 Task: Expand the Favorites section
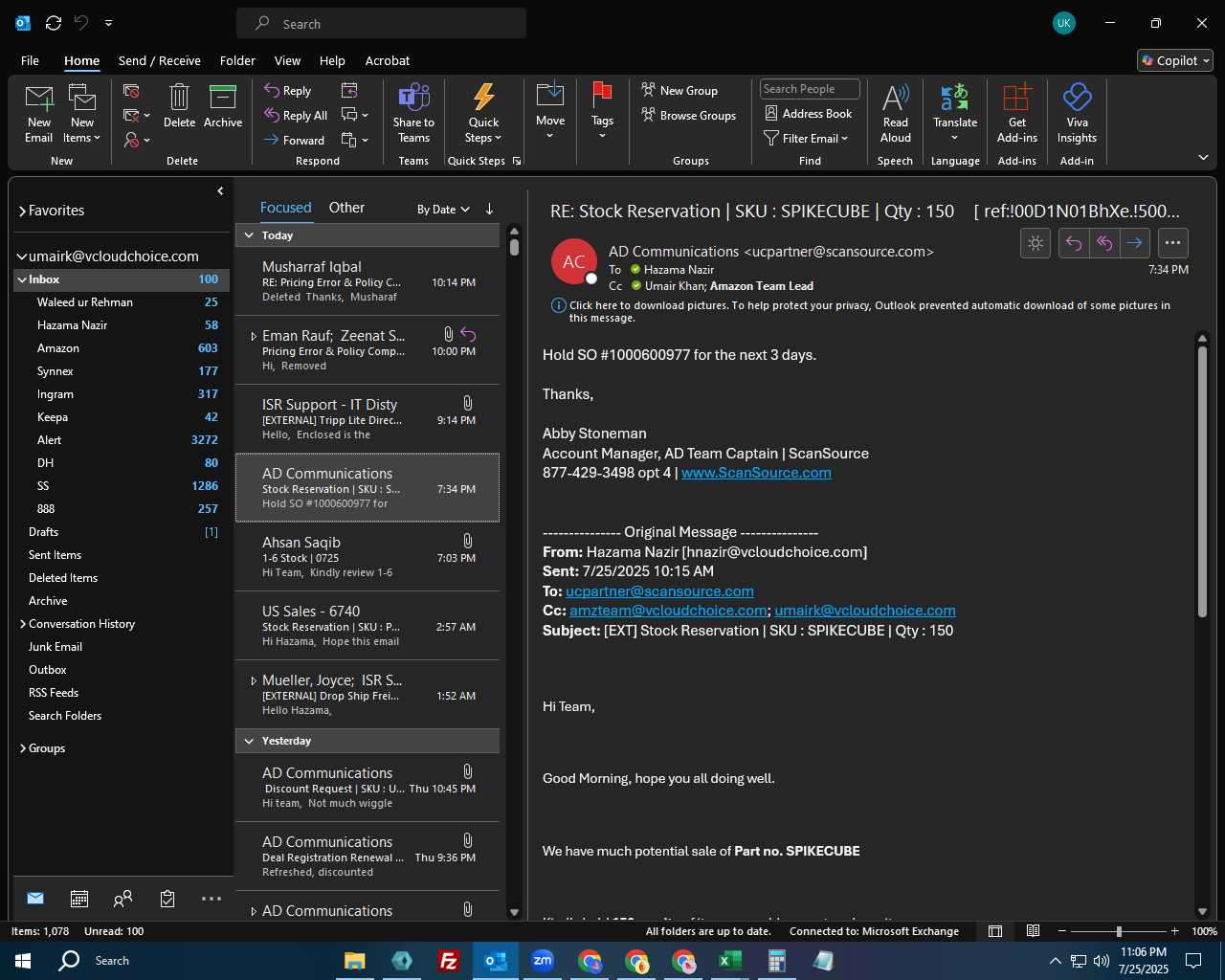click(22, 211)
